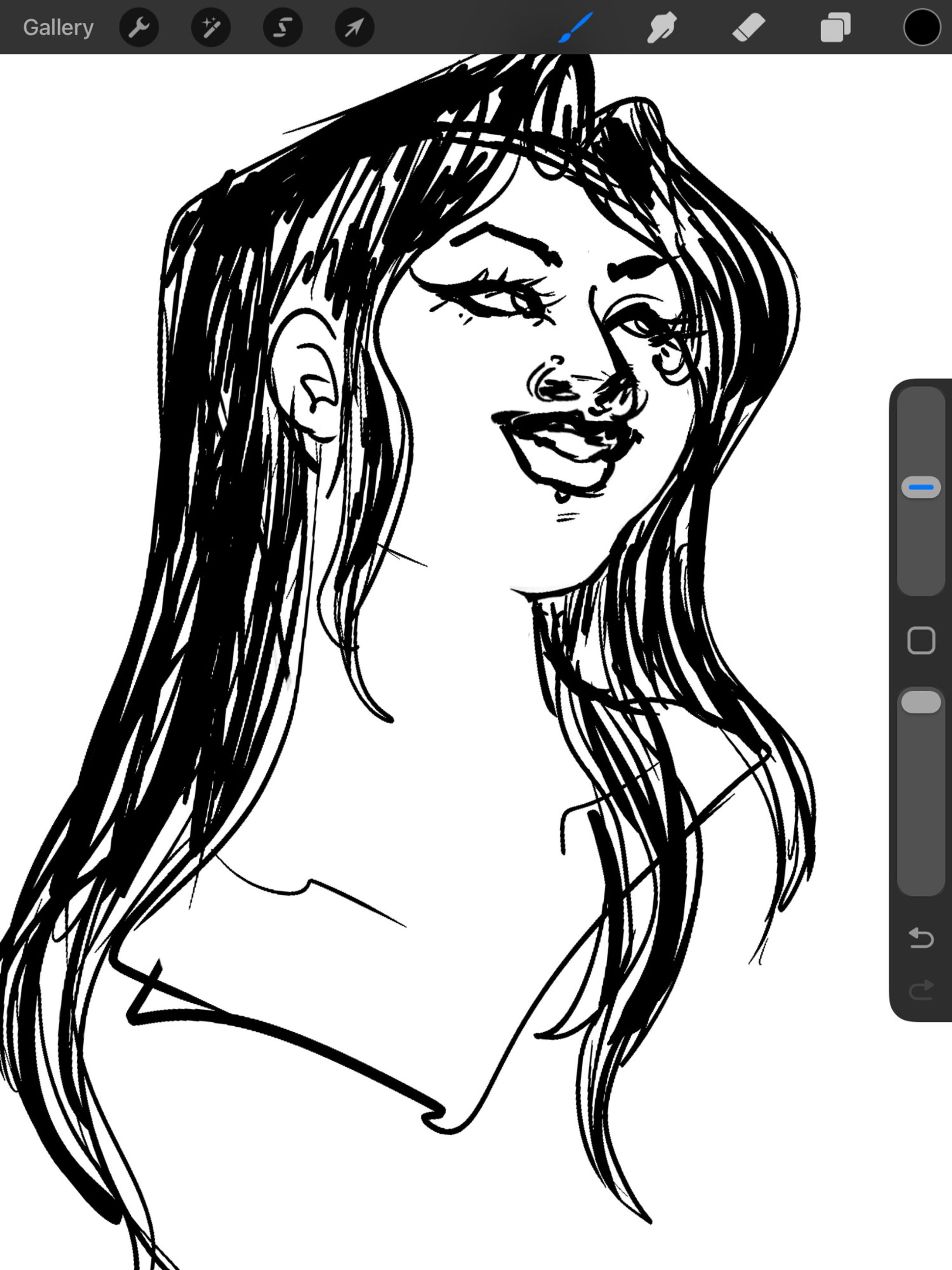Viewport: 952px width, 1270px height.
Task: Open the Layers panel
Action: pos(835,27)
